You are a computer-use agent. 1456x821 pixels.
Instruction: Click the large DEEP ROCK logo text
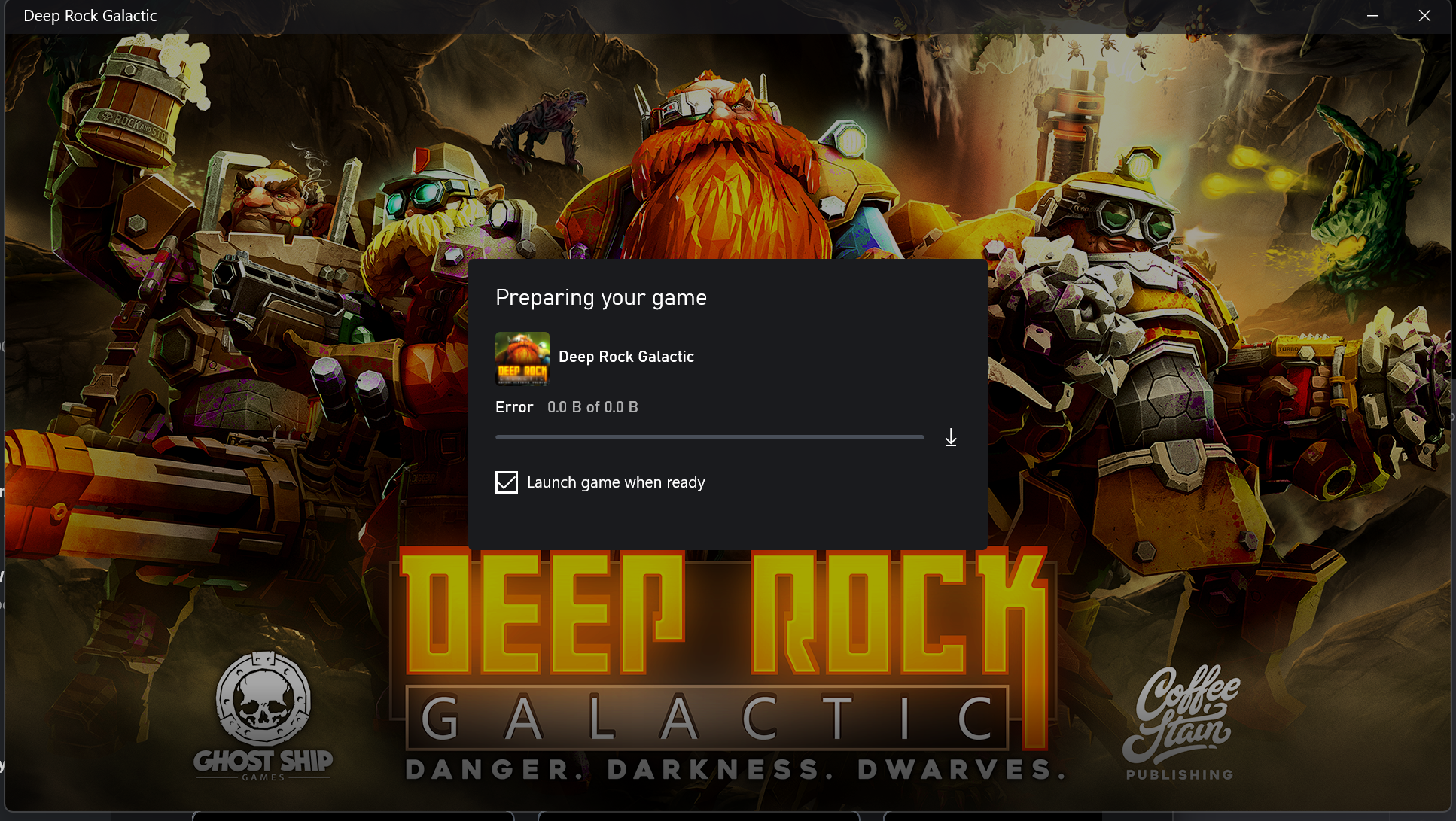click(x=723, y=613)
